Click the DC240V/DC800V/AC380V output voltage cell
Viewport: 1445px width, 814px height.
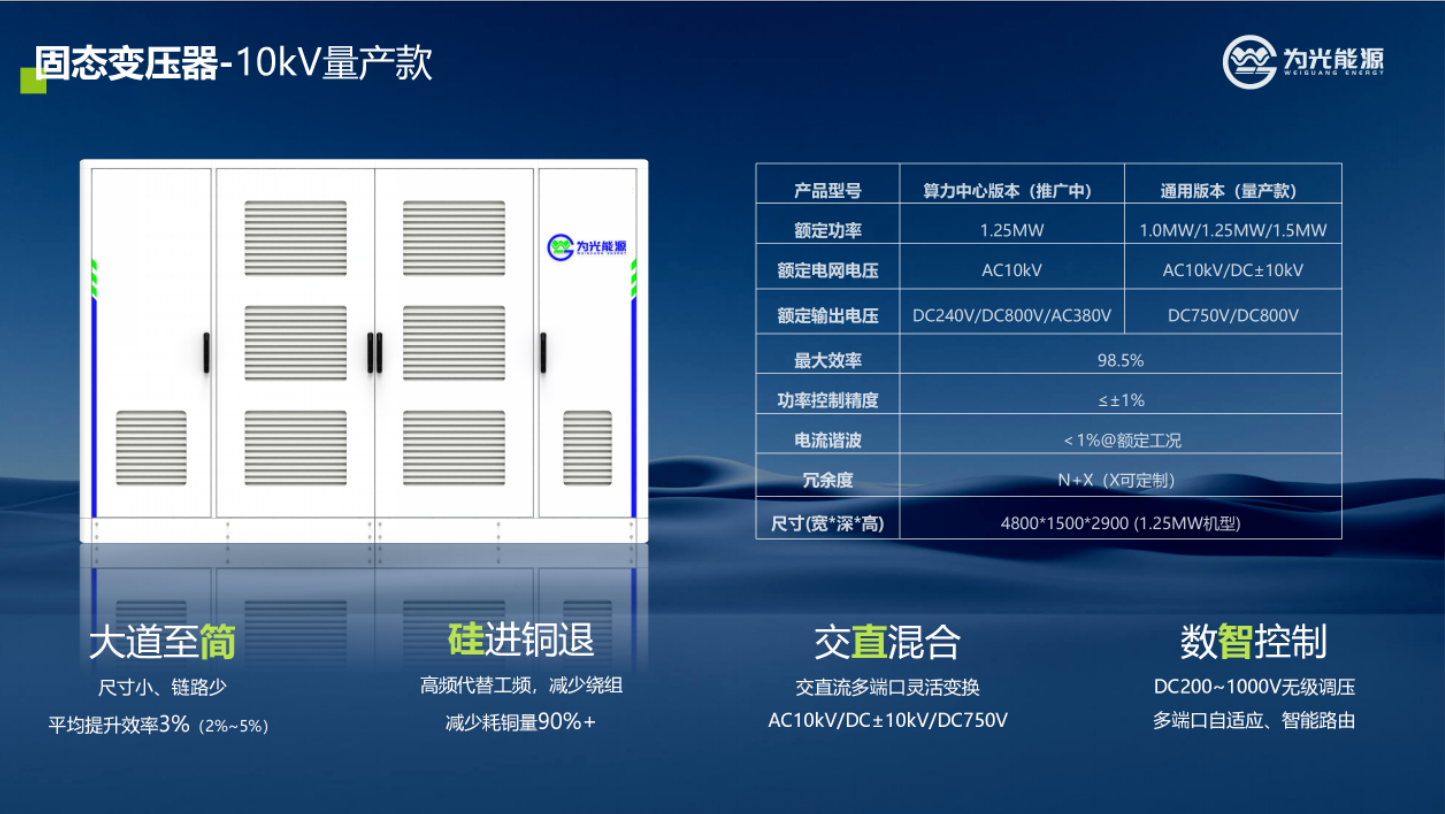pyautogui.click(x=1011, y=315)
